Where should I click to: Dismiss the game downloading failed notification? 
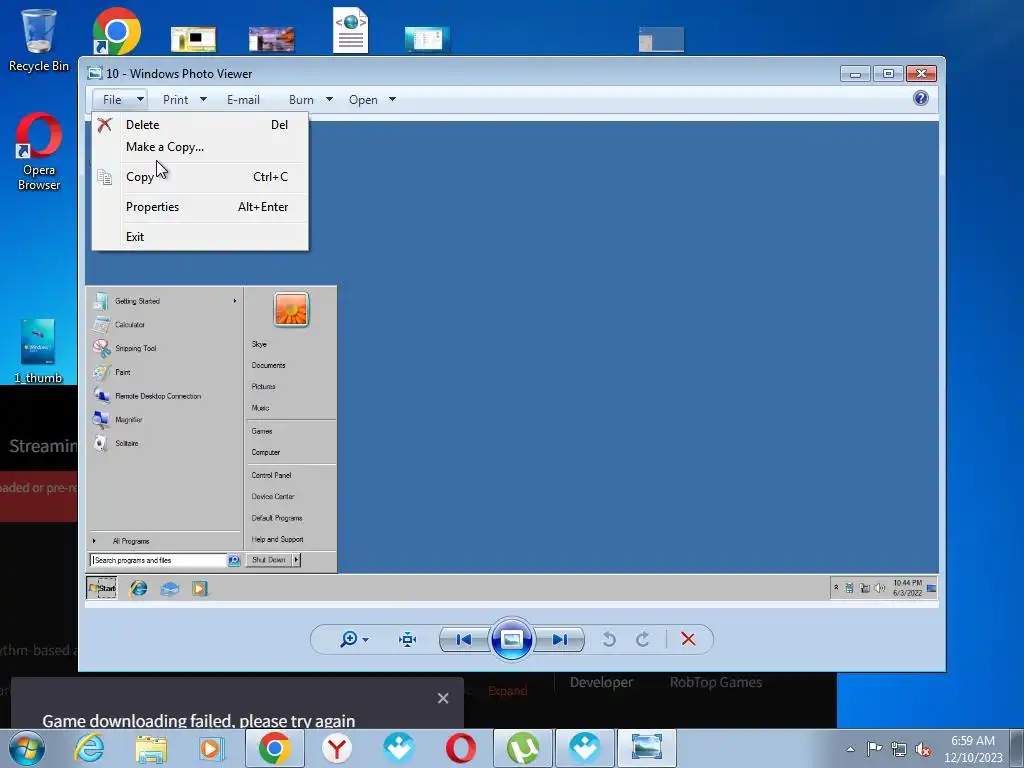[443, 698]
